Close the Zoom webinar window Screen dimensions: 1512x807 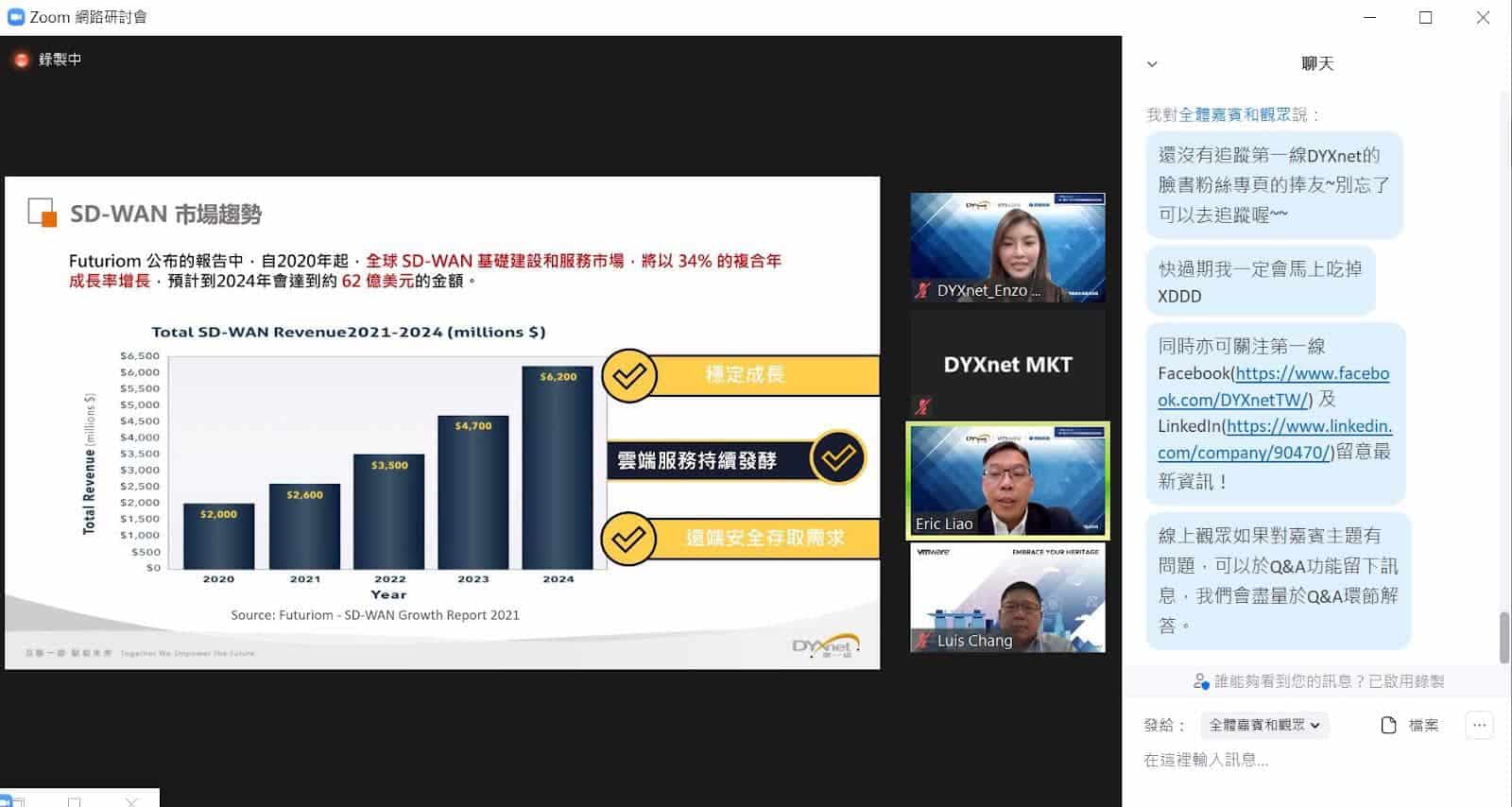[x=1483, y=18]
